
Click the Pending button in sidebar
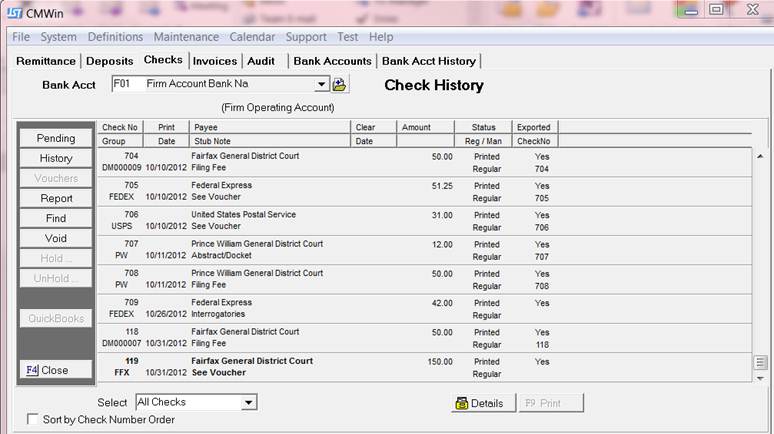point(56,138)
